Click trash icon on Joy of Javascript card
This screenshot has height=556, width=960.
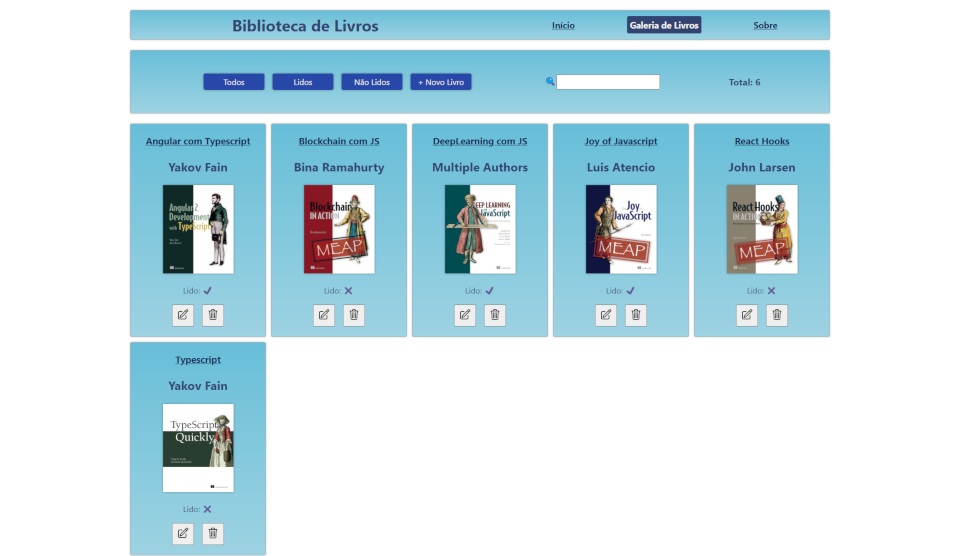coord(636,315)
